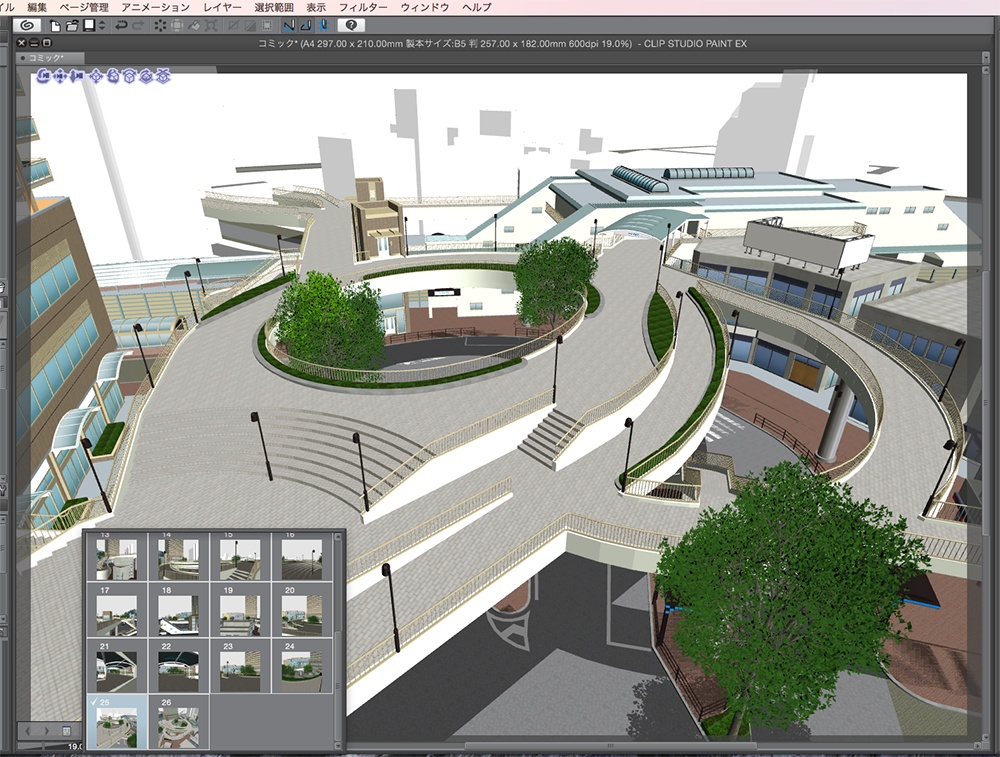Click the preset list vertical scrollbar thumb
1000x757 pixels.
pos(338,684)
